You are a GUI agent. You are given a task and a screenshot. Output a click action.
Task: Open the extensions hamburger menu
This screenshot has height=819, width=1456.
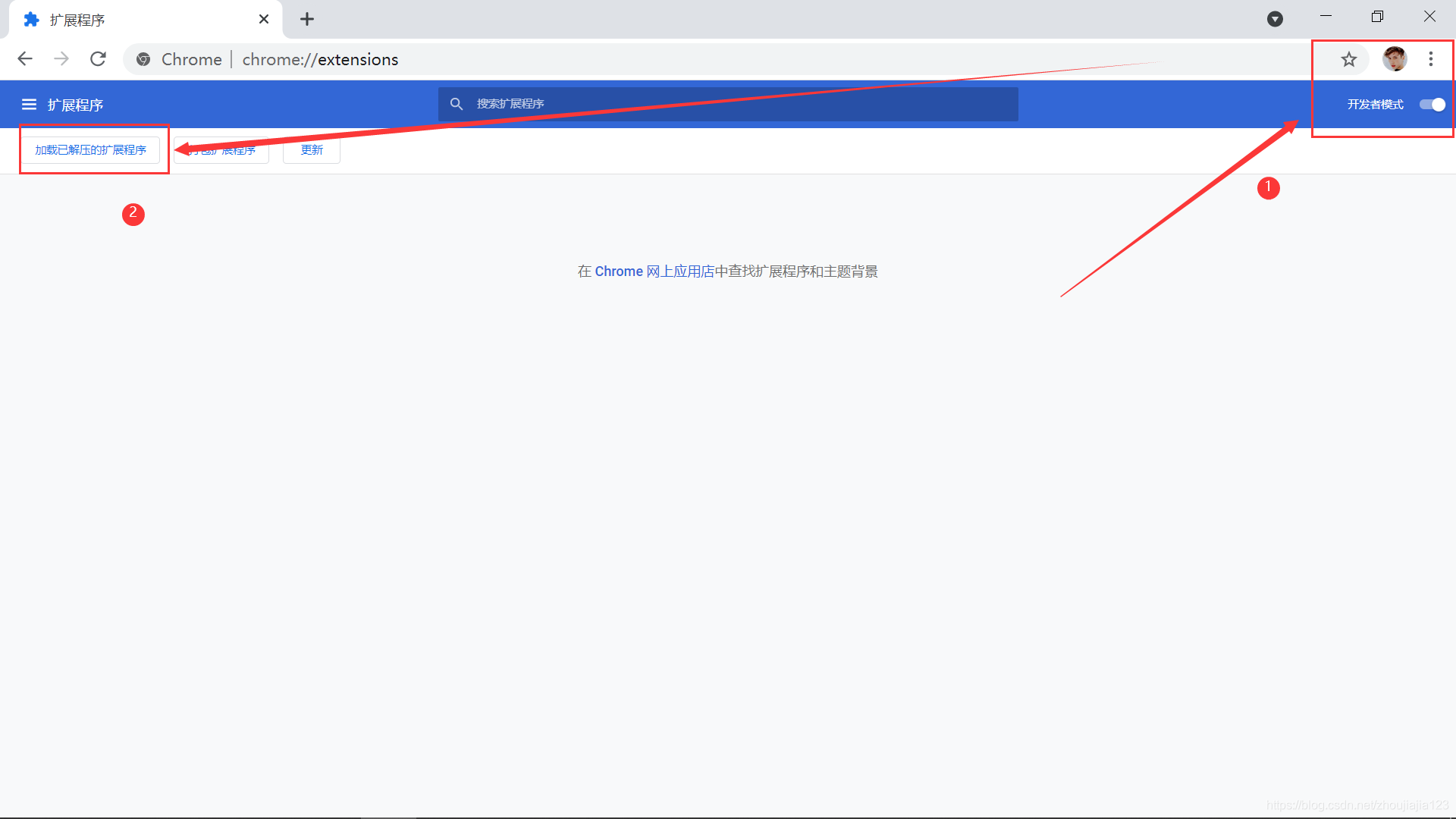coord(29,105)
